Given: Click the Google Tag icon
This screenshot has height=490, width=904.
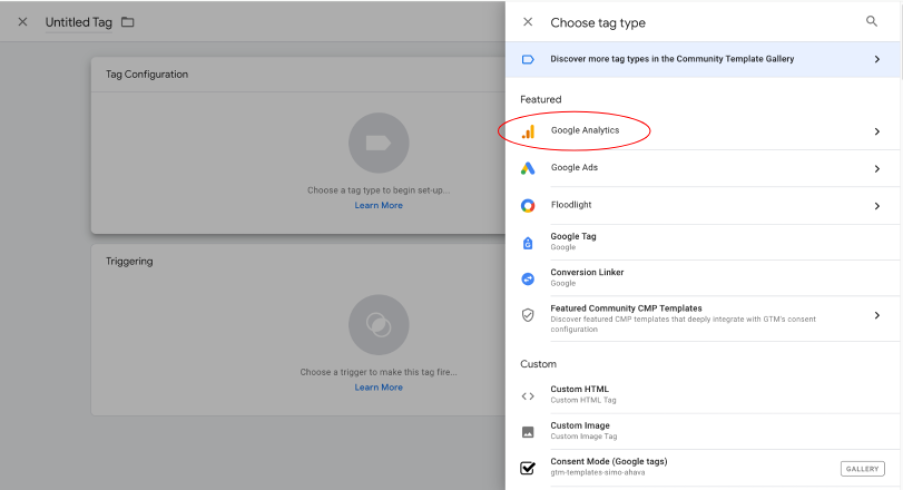Looking at the screenshot, I should [528, 243].
